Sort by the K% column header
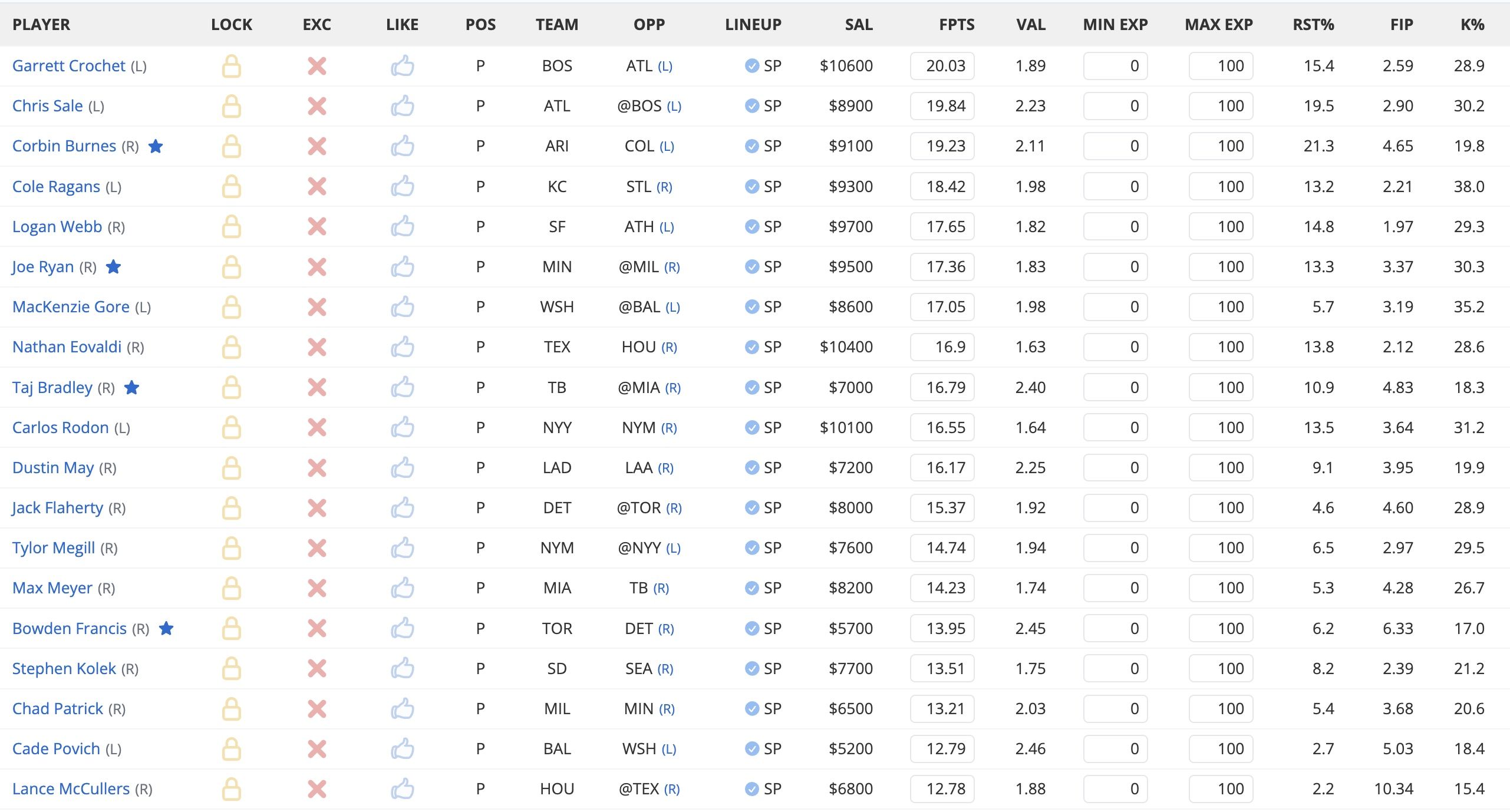This screenshot has height=812, width=1510. click(x=1472, y=25)
